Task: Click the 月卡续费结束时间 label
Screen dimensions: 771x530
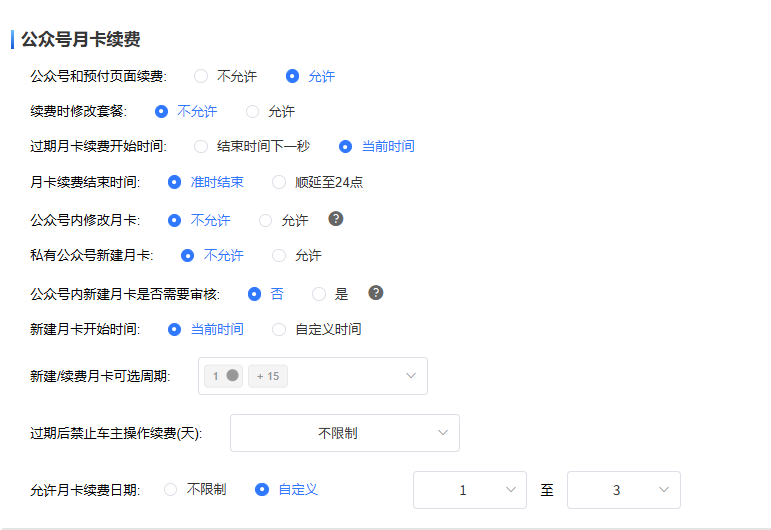Action: tap(85, 182)
